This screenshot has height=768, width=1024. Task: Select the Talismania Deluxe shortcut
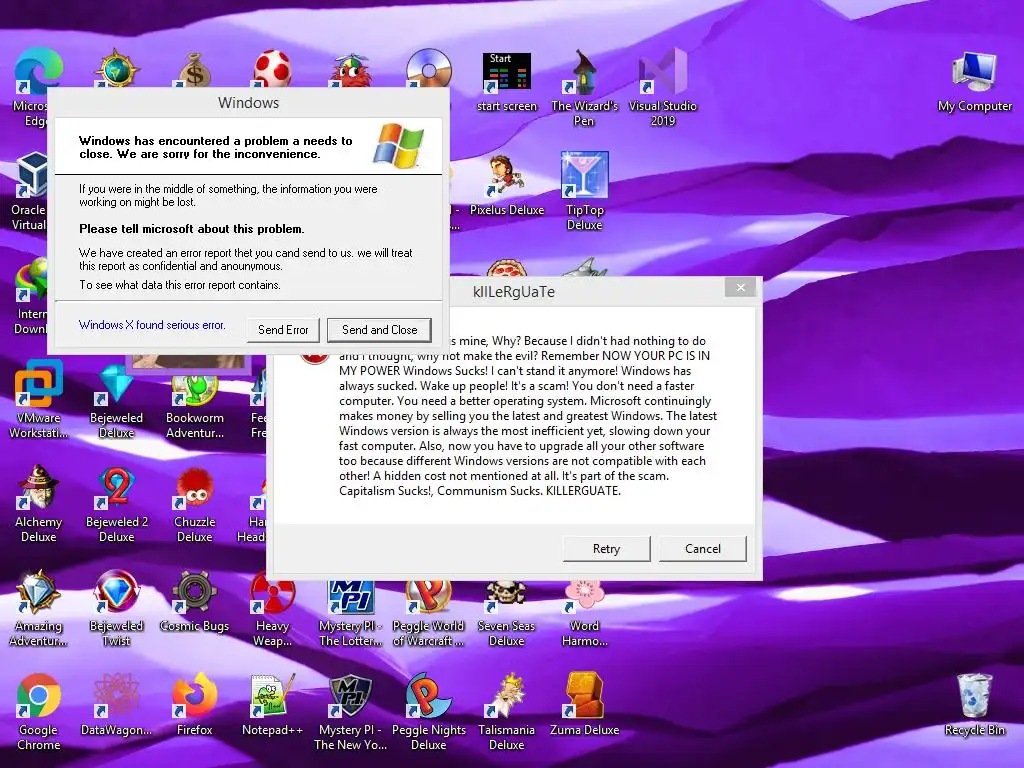point(506,712)
